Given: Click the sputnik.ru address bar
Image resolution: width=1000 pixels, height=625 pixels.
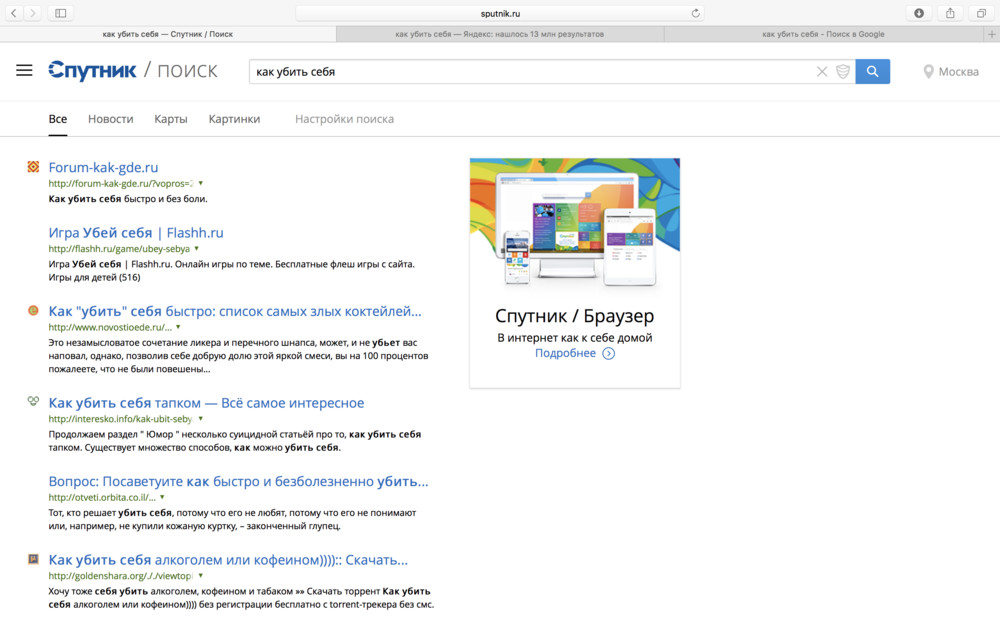Looking at the screenshot, I should (500, 13).
